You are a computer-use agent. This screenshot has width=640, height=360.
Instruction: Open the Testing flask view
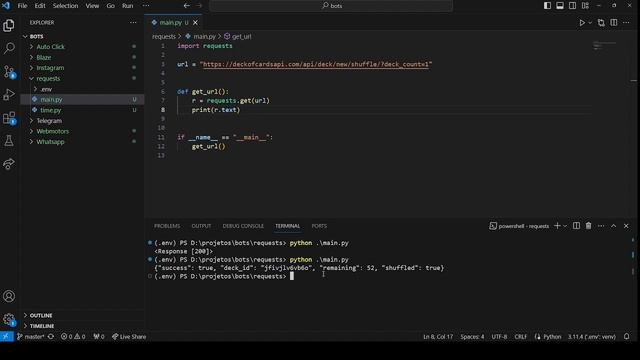[9, 141]
